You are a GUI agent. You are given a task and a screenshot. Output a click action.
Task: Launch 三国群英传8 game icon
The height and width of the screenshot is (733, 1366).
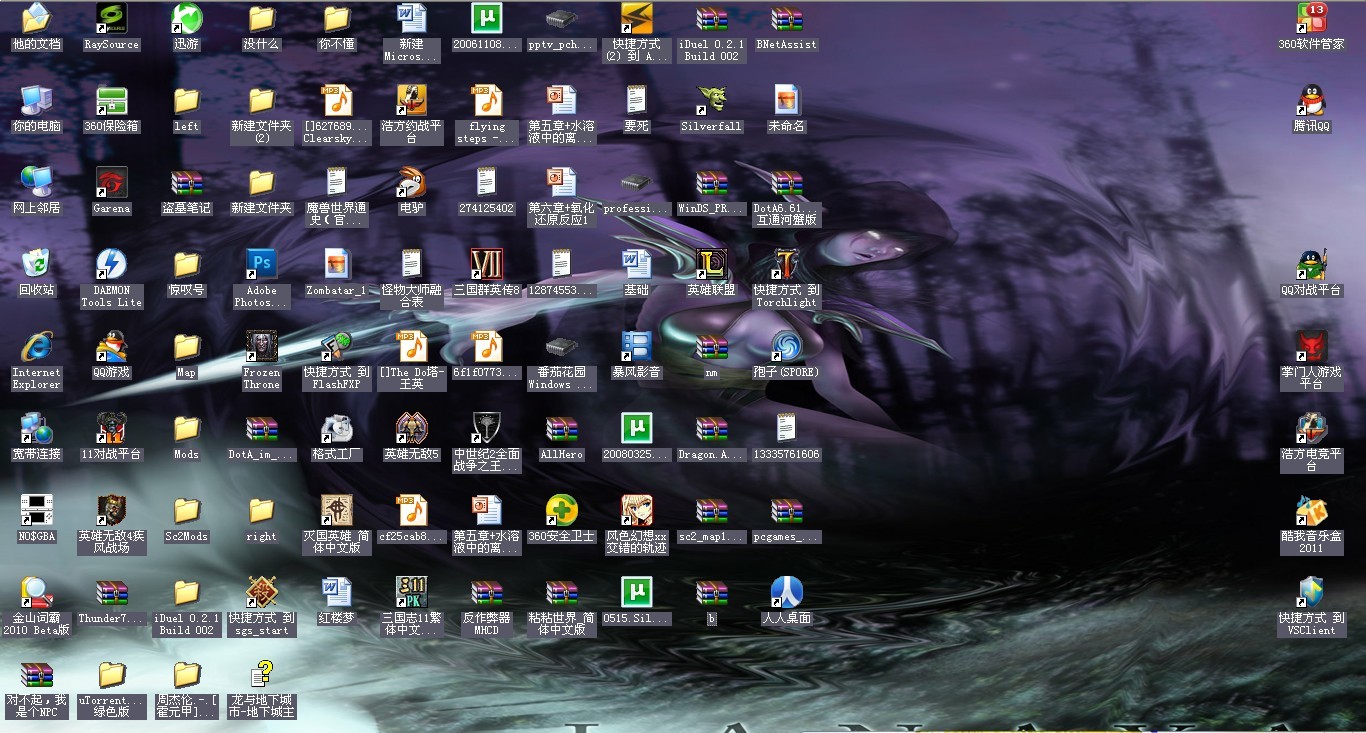[x=486, y=264]
